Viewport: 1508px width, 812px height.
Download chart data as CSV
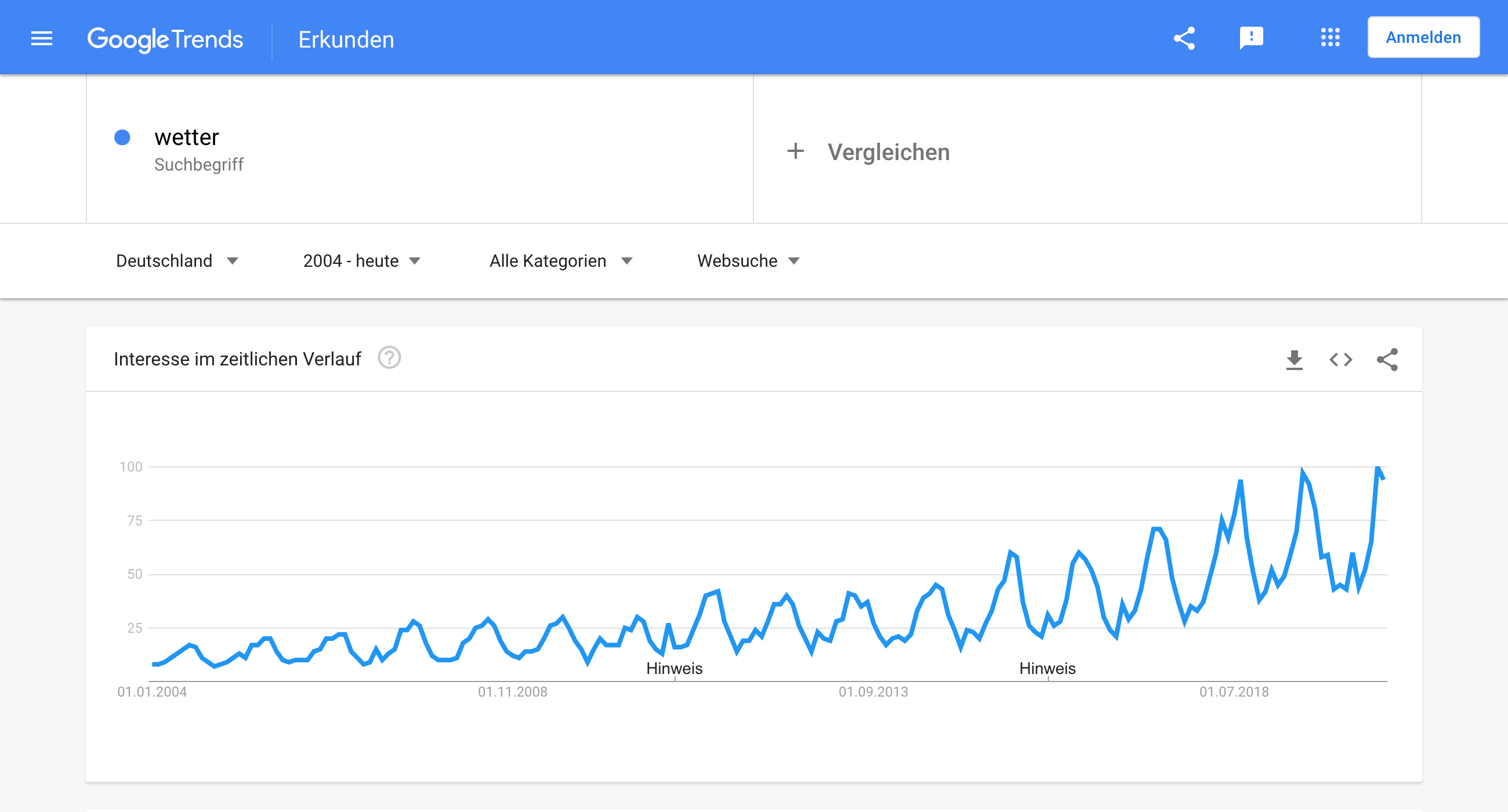(1294, 360)
